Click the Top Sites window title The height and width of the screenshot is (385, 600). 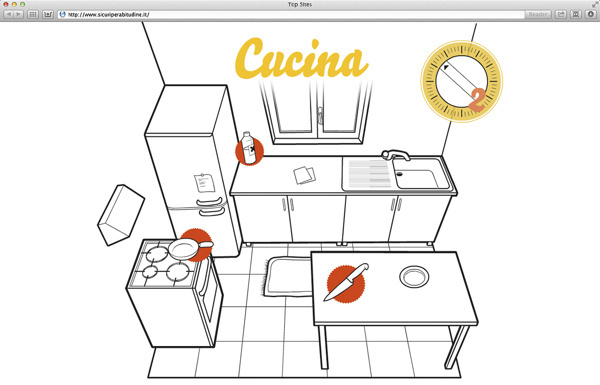click(x=300, y=4)
